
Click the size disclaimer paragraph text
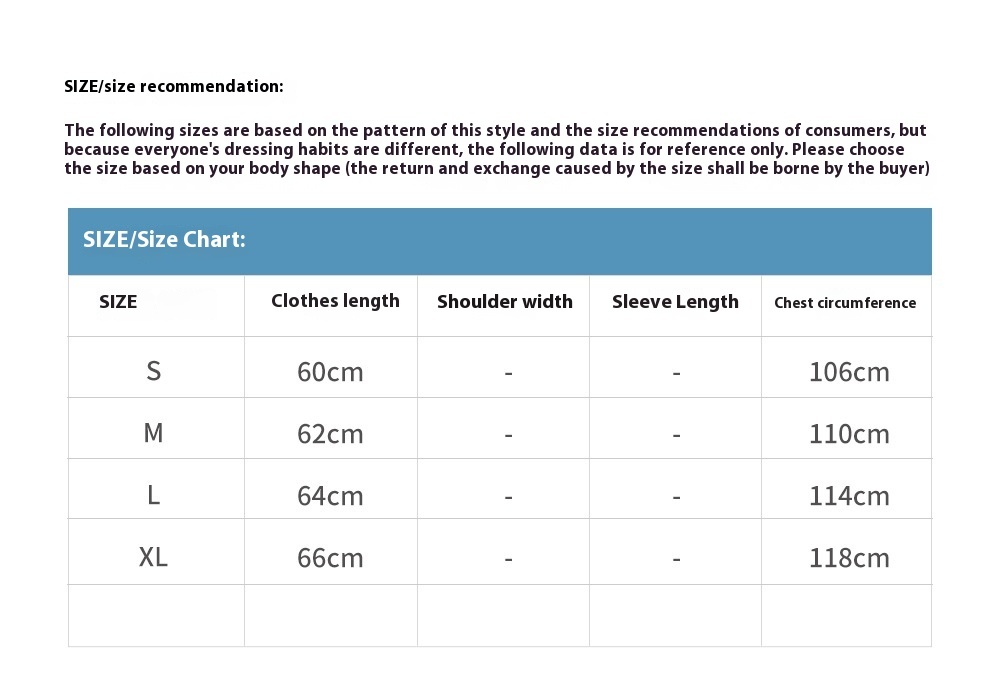click(x=497, y=149)
